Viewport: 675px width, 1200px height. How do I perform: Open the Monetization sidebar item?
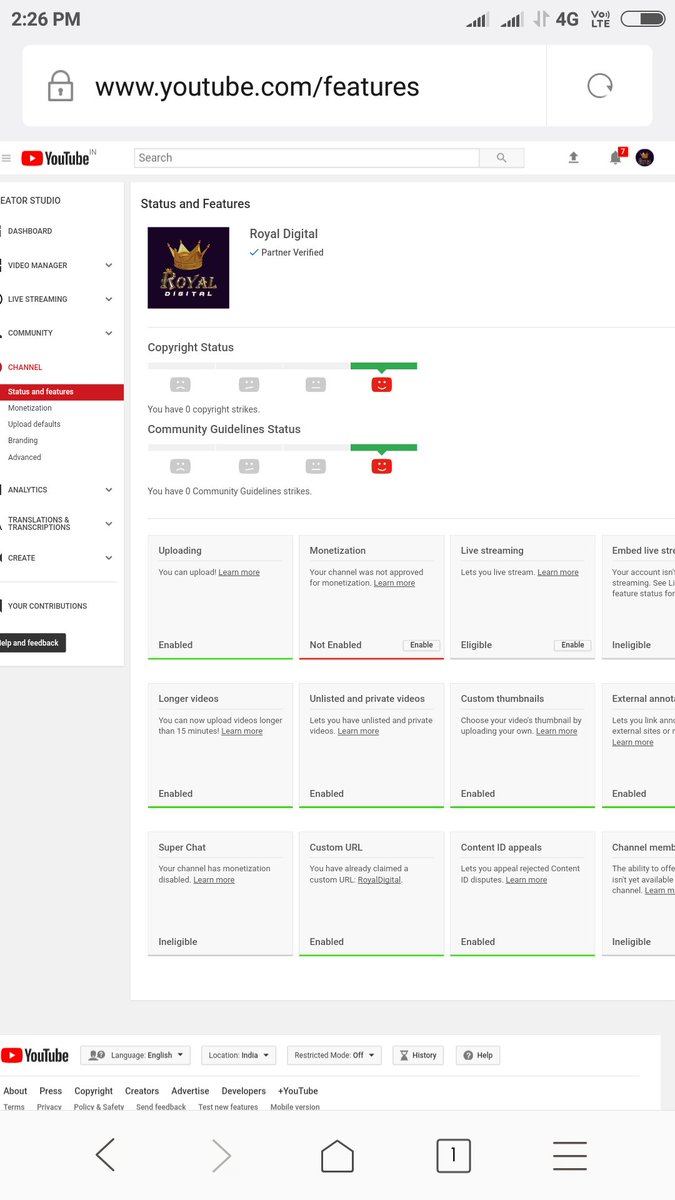click(x=30, y=408)
